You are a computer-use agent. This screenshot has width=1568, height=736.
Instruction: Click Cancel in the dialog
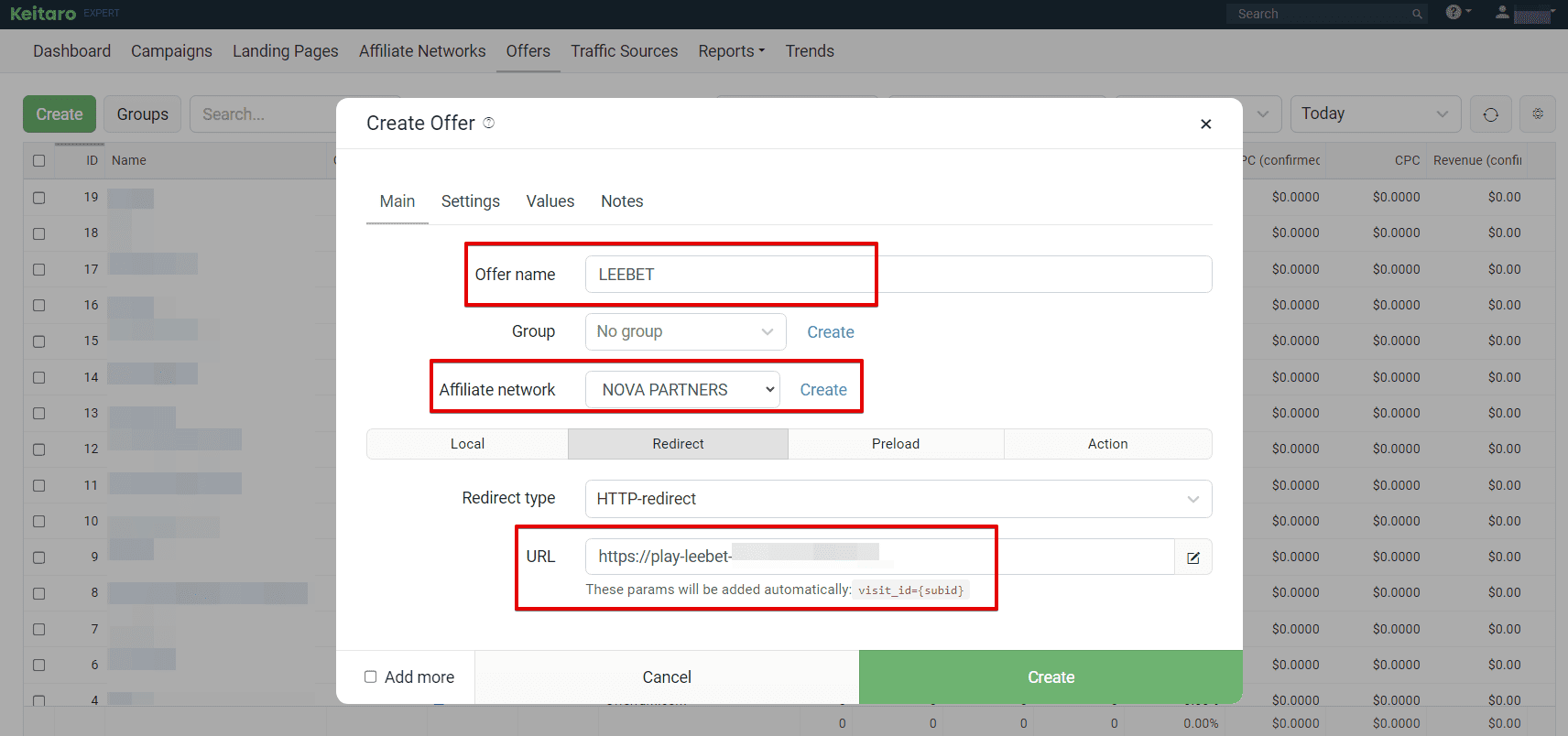(667, 677)
